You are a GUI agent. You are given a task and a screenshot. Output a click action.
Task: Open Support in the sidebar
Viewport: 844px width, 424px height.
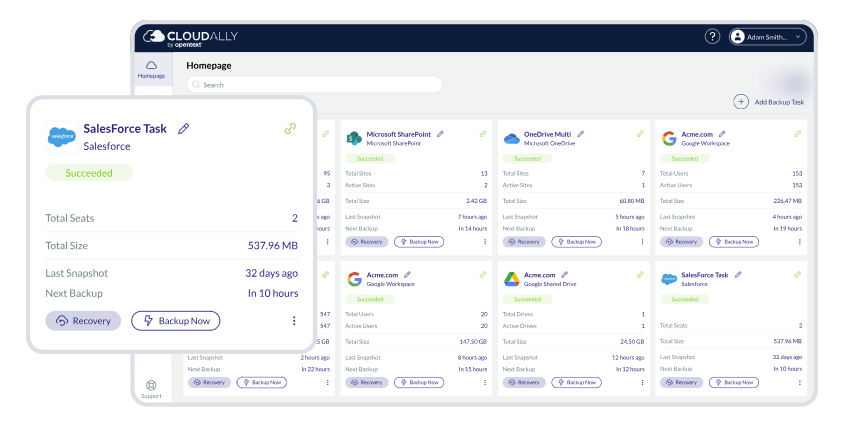click(151, 389)
